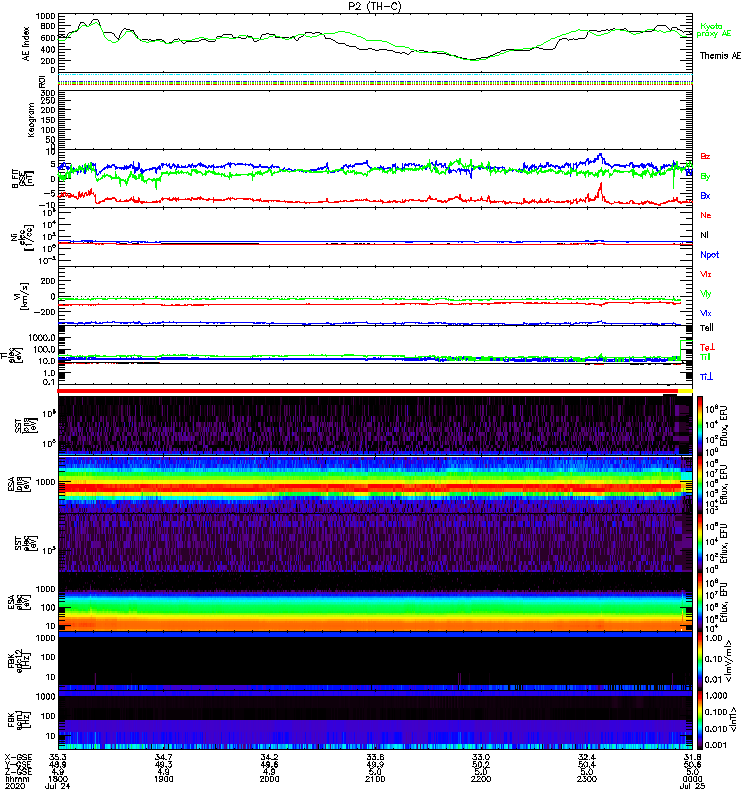Click the blue Bx legend label
750x800 pixels.
(x=705, y=195)
